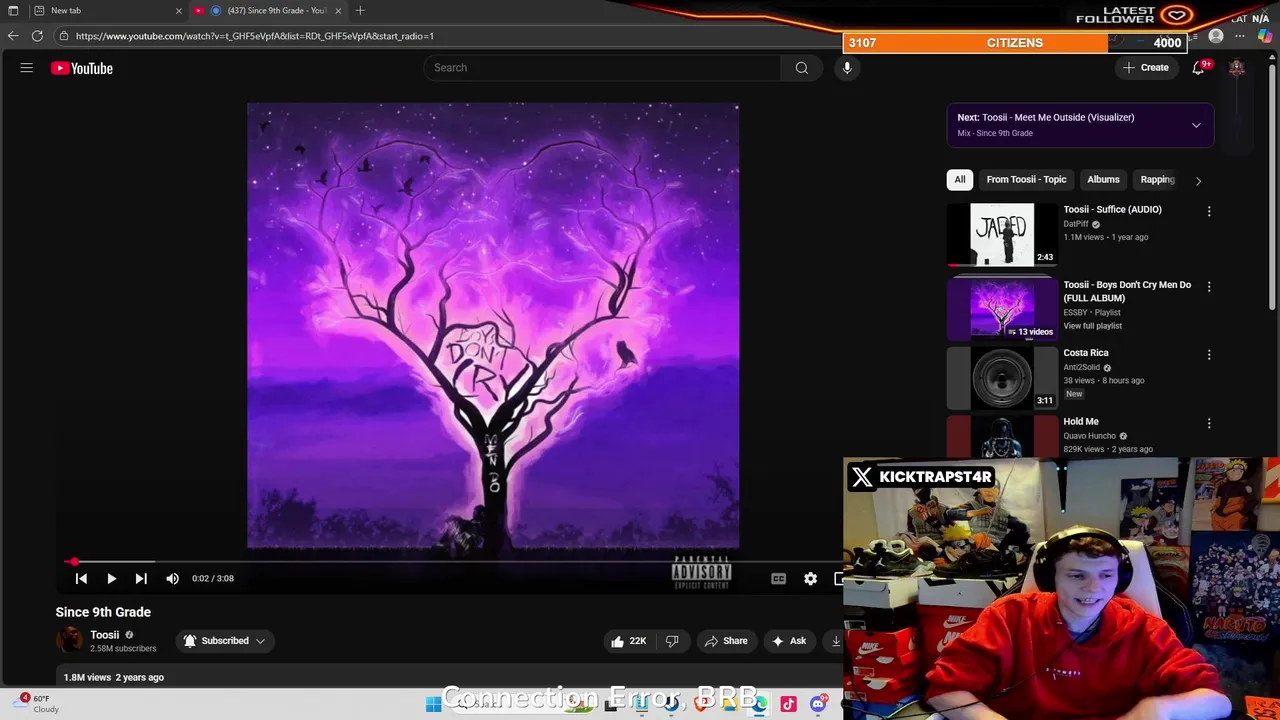
Task: Open the notifications bell
Action: click(1198, 68)
